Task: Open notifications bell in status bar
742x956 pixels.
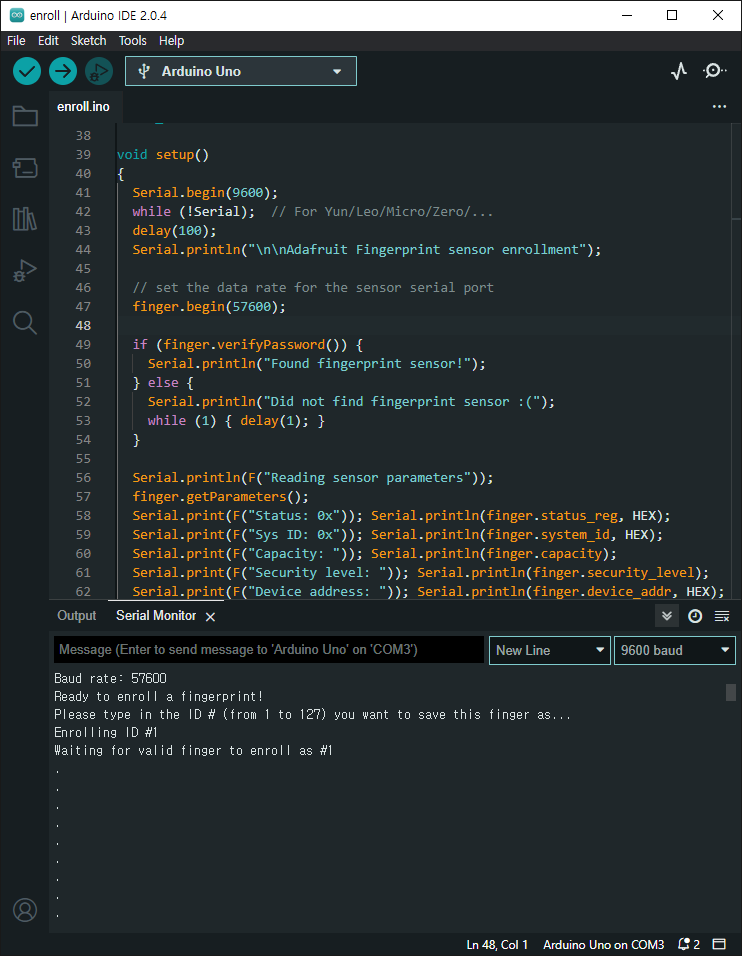Action: tap(689, 944)
